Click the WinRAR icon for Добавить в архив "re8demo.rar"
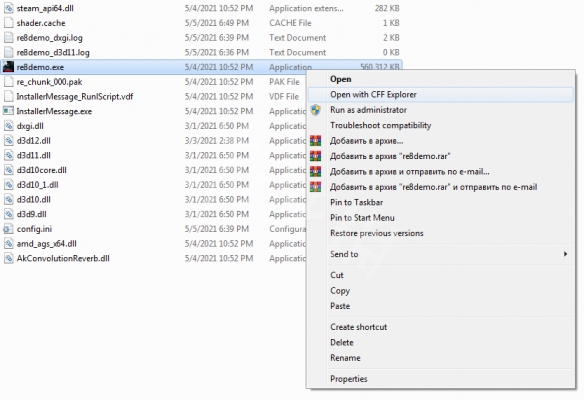 (x=315, y=156)
